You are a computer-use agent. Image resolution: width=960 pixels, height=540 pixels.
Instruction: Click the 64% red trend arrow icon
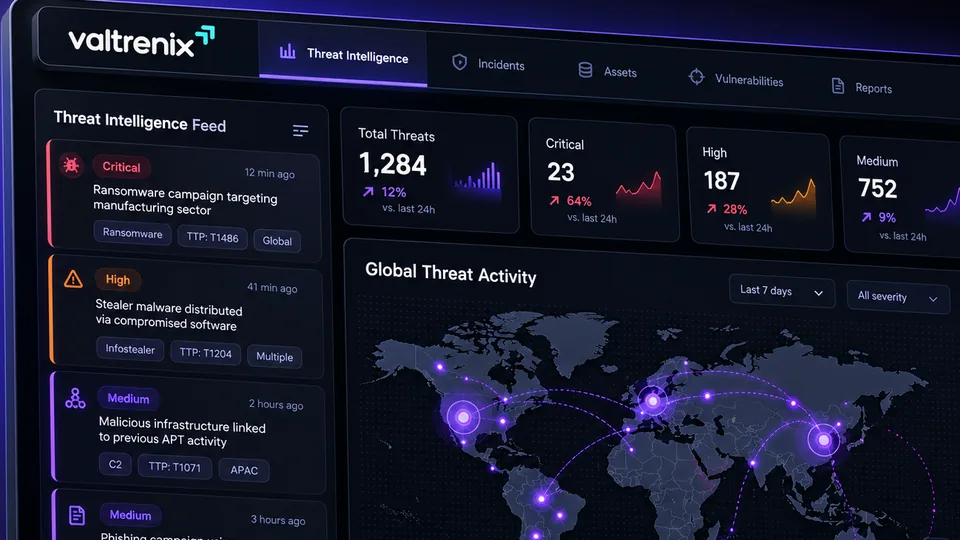point(554,200)
